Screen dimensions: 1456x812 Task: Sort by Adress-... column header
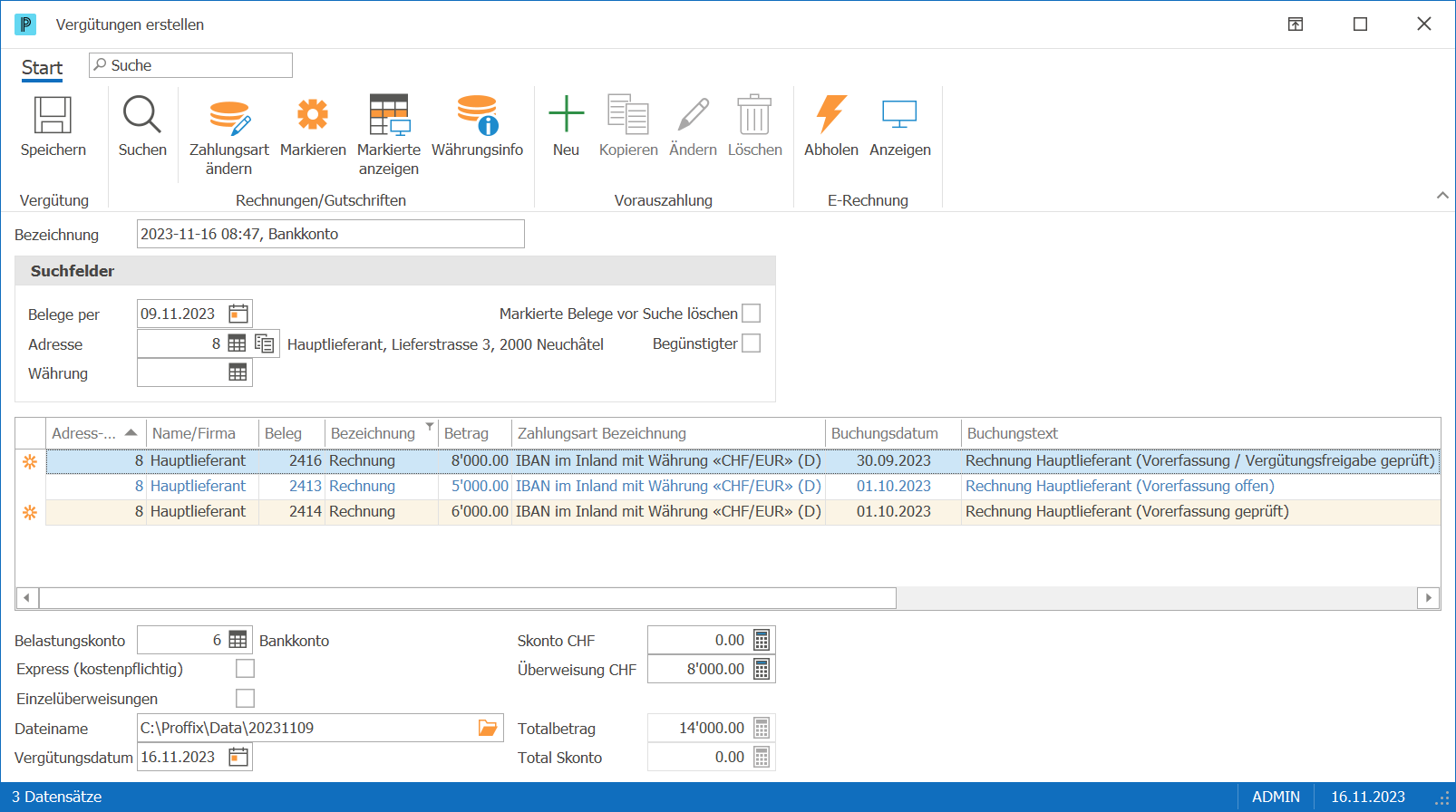[96, 433]
